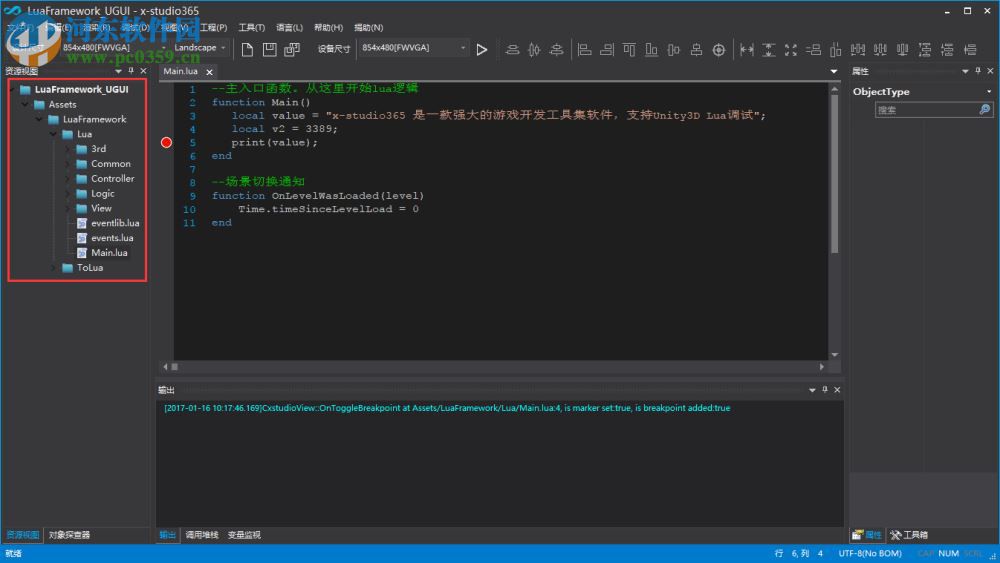
Task: Click the make same height icon
Action: (x=769, y=49)
